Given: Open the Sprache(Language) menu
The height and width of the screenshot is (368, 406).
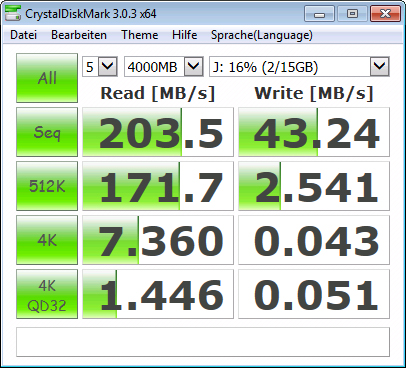Looking at the screenshot, I should pyautogui.click(x=262, y=35).
